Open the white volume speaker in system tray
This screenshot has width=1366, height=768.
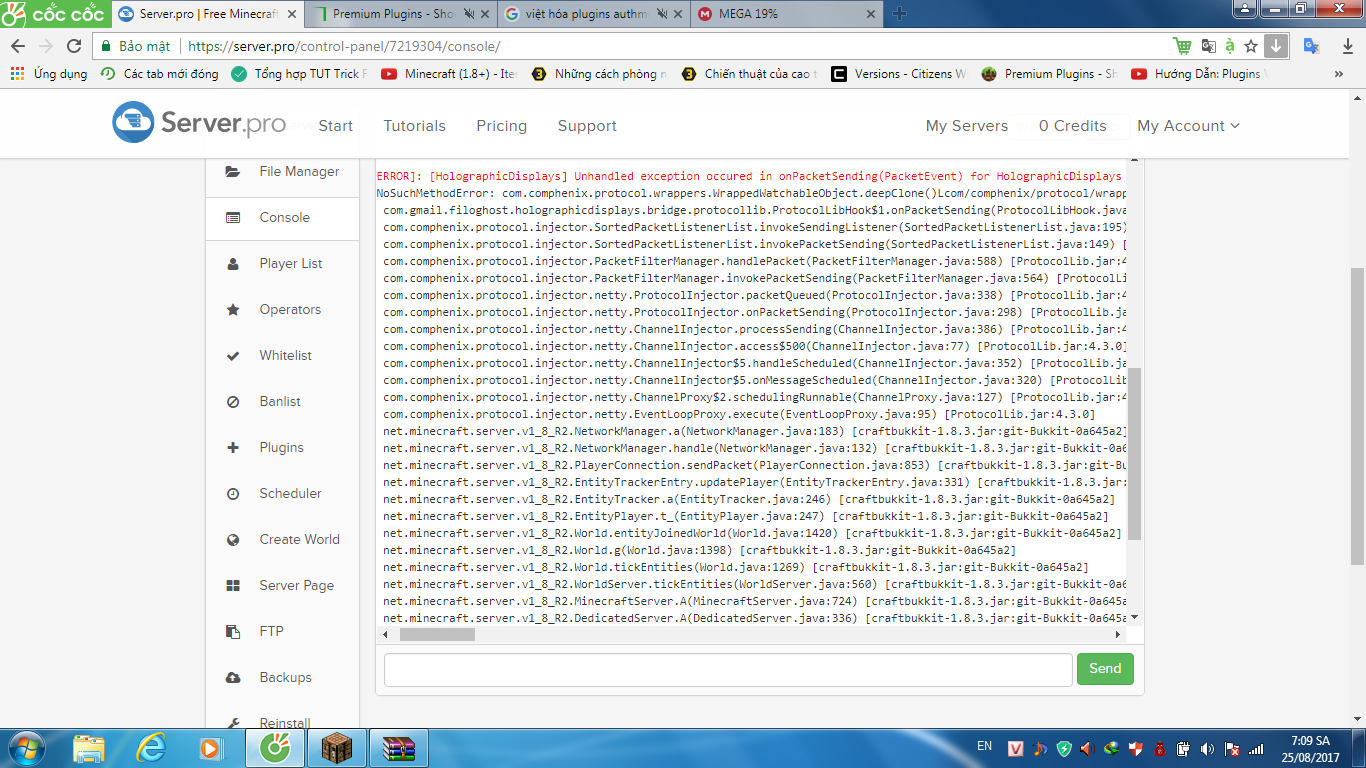pos(1208,748)
